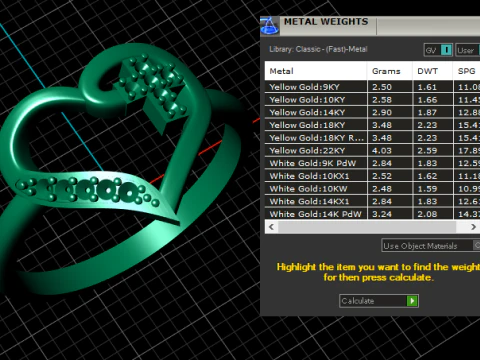The width and height of the screenshot is (480, 360).
Task: Click the green arrow on Calculate
Action: point(412,301)
